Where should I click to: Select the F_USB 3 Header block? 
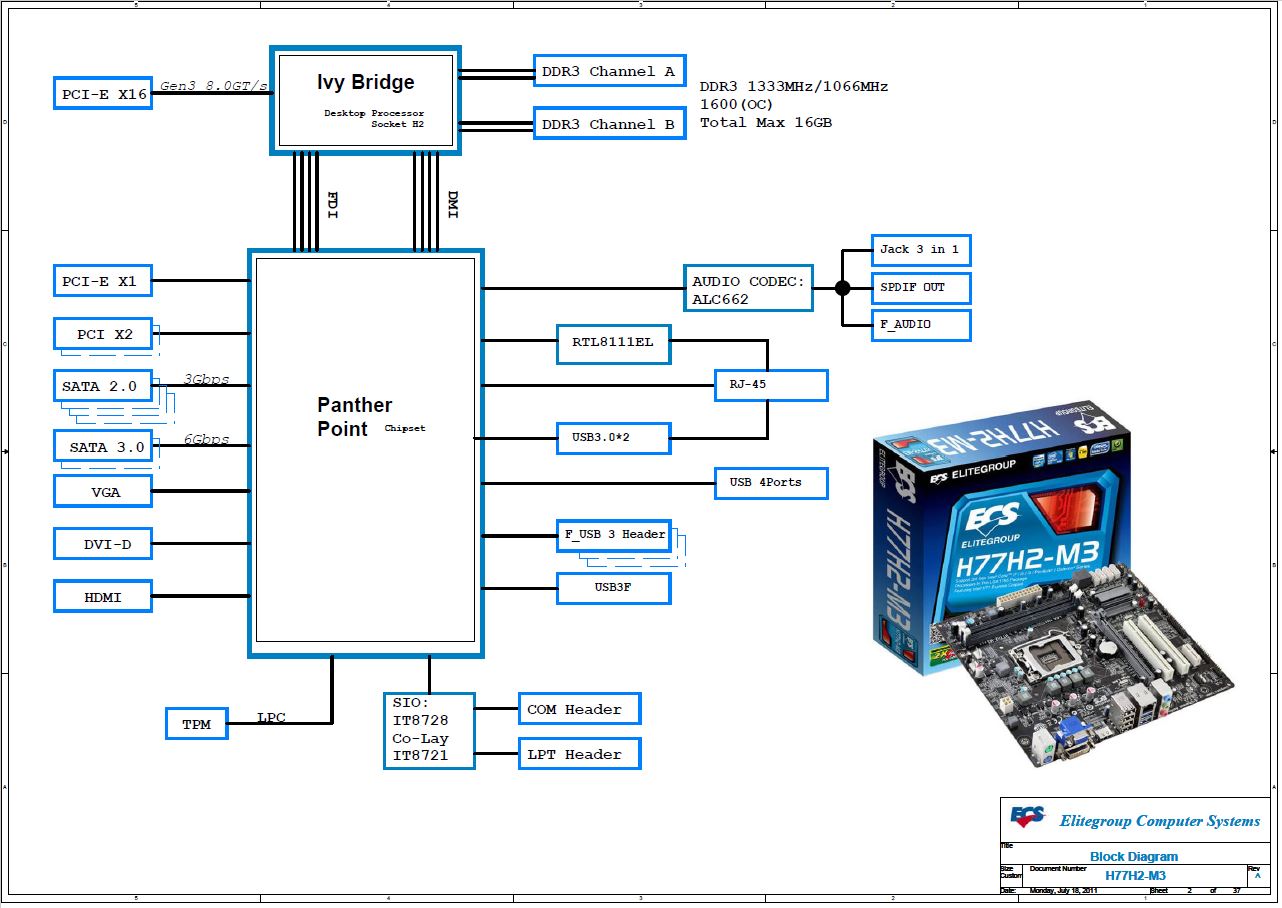pyautogui.click(x=613, y=535)
